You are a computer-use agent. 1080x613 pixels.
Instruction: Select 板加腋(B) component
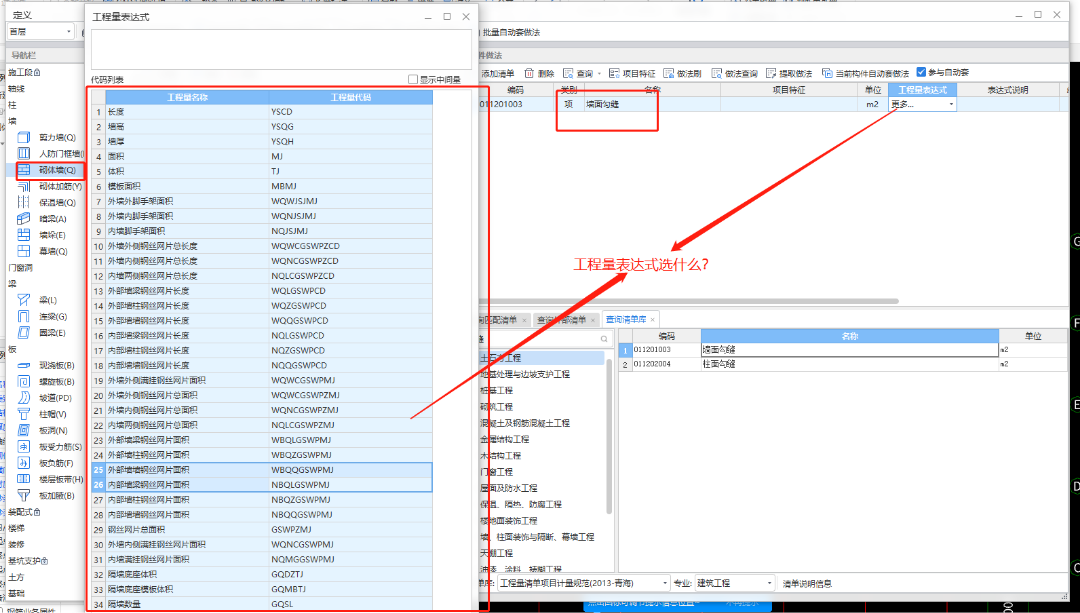(56, 496)
